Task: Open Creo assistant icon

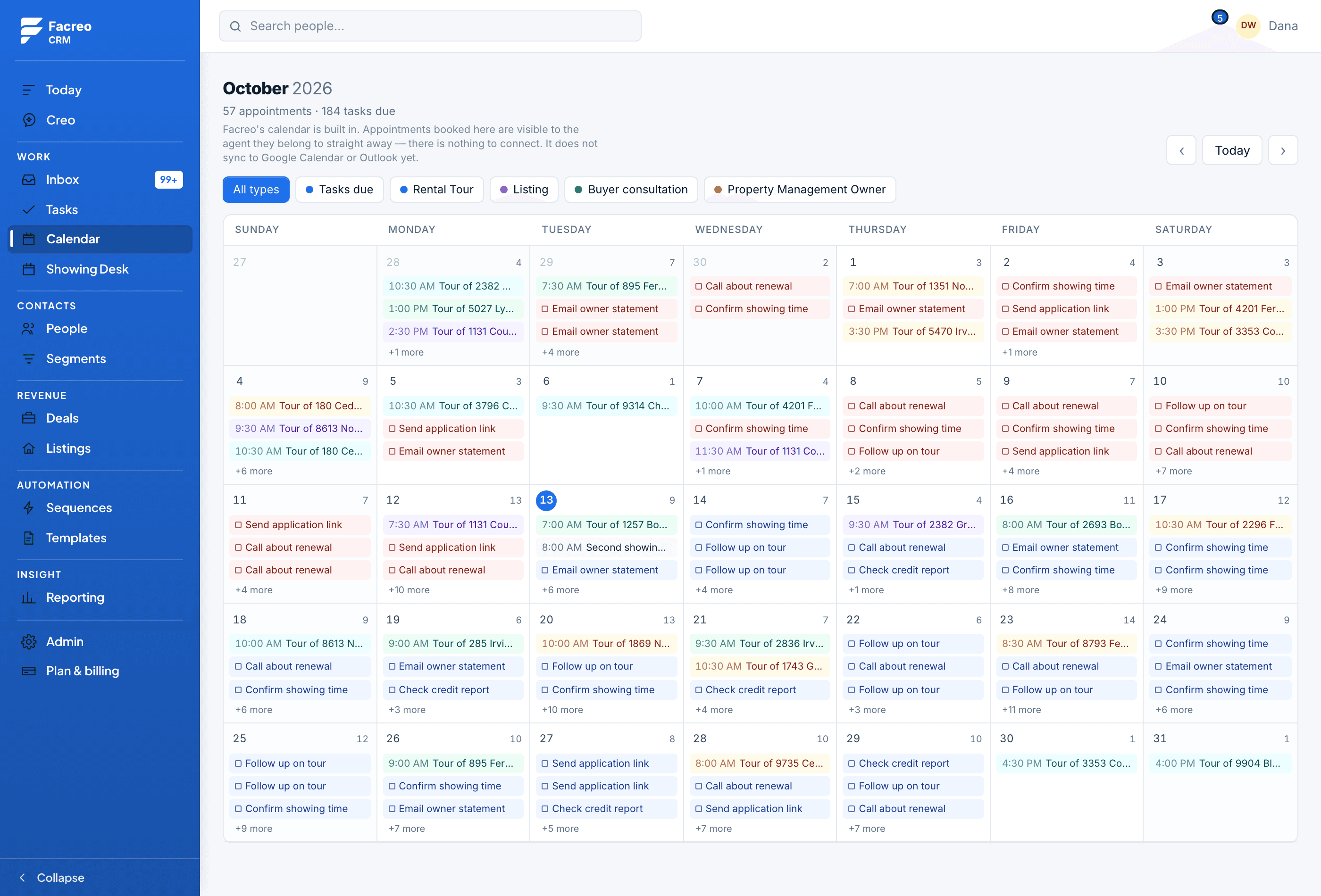Action: click(x=28, y=120)
